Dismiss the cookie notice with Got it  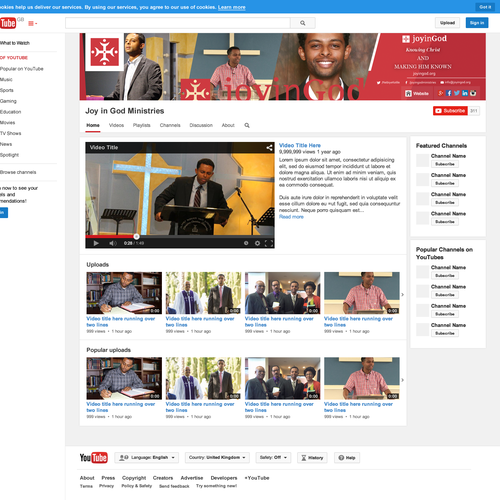[485, 7]
